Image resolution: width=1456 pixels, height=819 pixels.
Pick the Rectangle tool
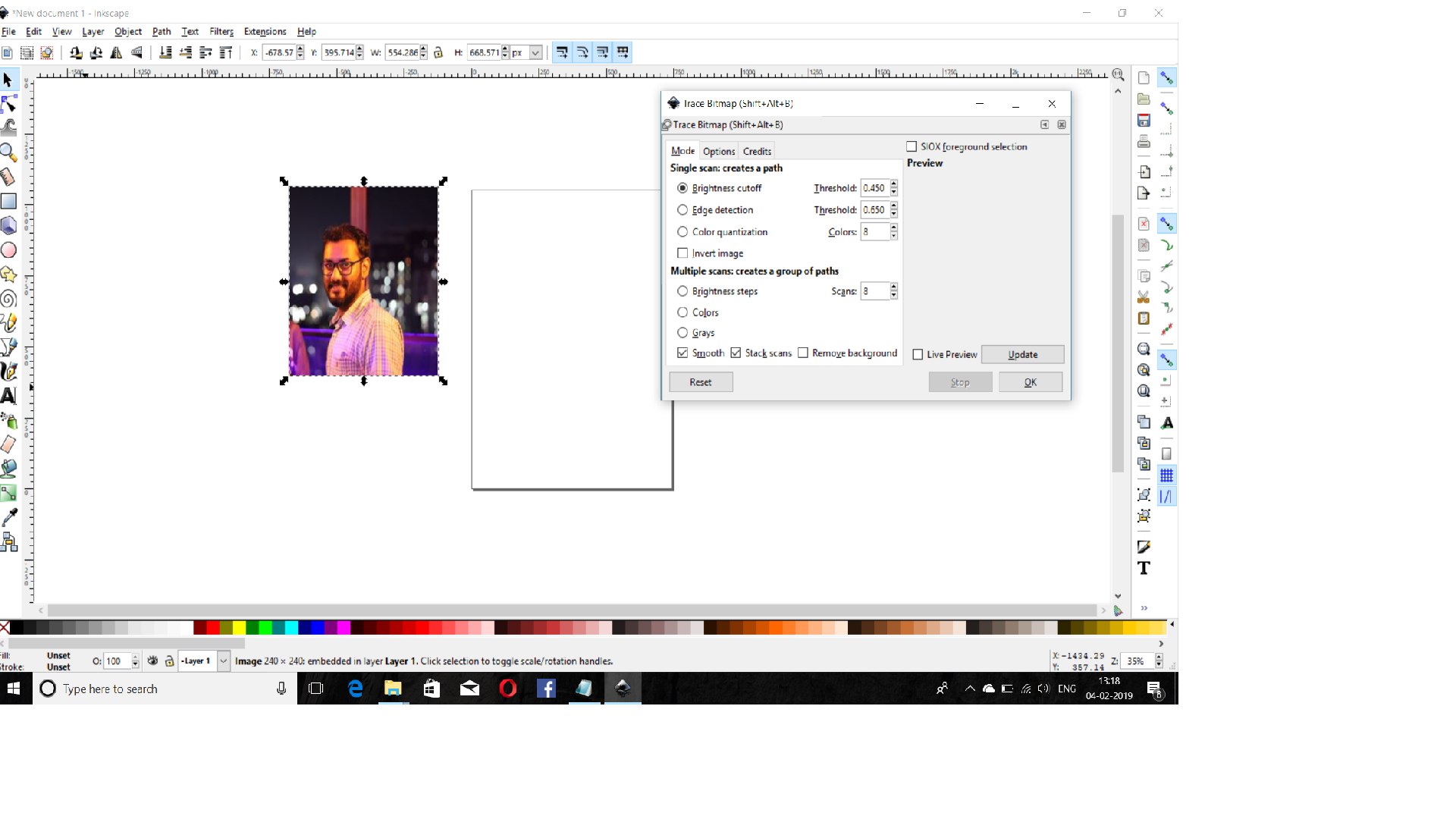coord(8,201)
